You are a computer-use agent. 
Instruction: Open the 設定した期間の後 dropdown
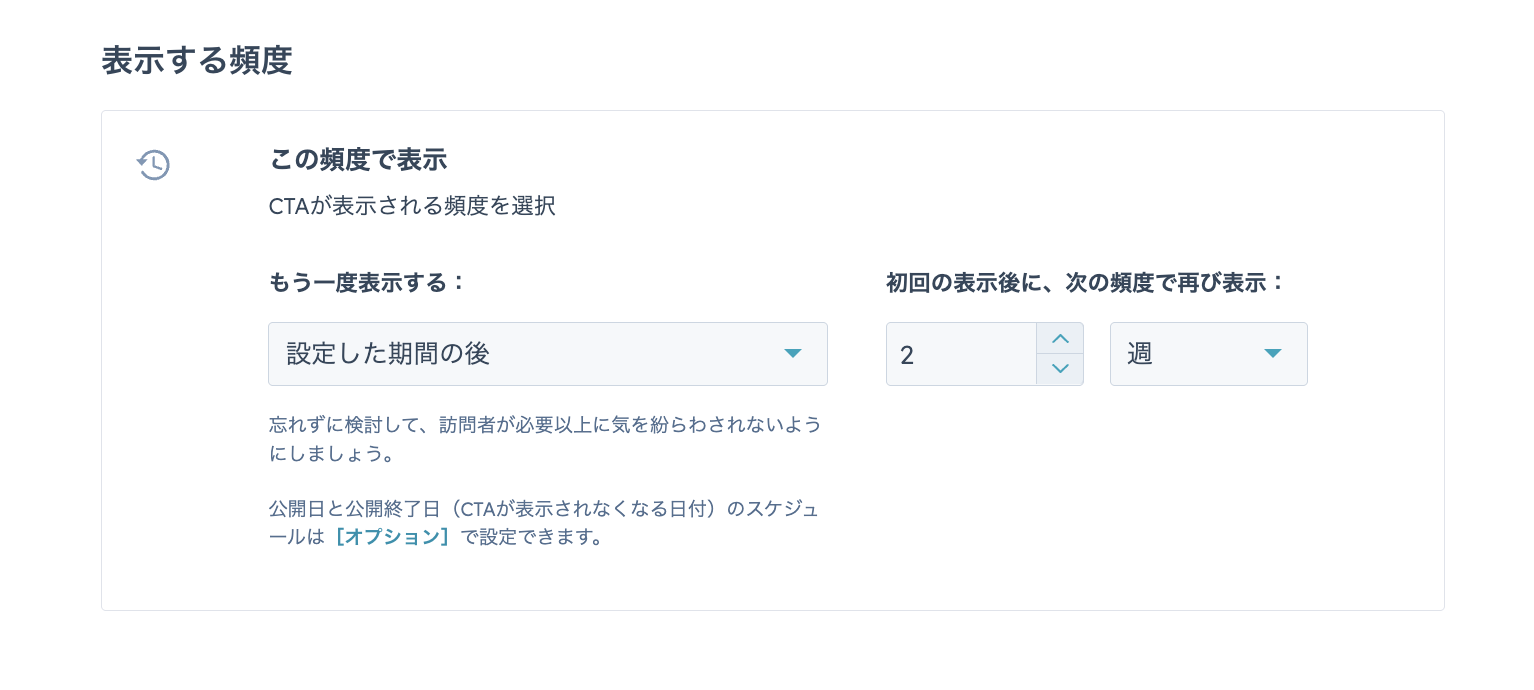tap(547, 354)
